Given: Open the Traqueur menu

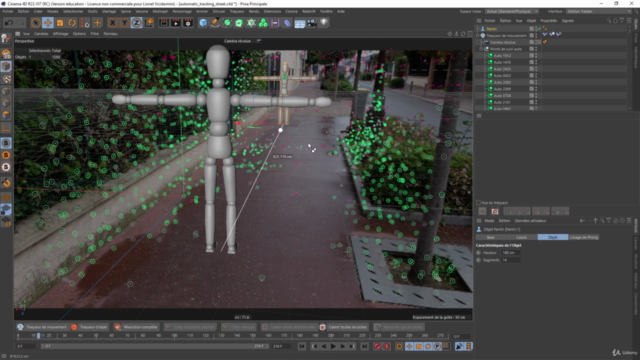Looking at the screenshot, I should (237, 11).
